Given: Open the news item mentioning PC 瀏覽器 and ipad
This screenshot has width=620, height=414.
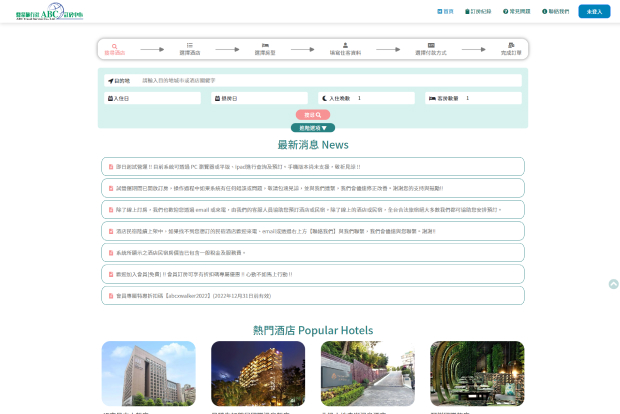Looking at the screenshot, I should coord(313,166).
